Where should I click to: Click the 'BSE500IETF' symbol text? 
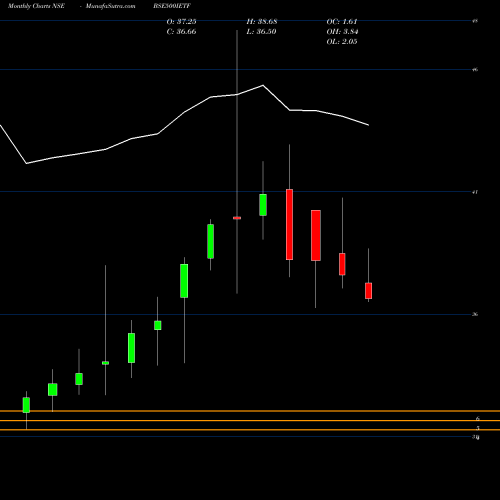pyautogui.click(x=172, y=6)
